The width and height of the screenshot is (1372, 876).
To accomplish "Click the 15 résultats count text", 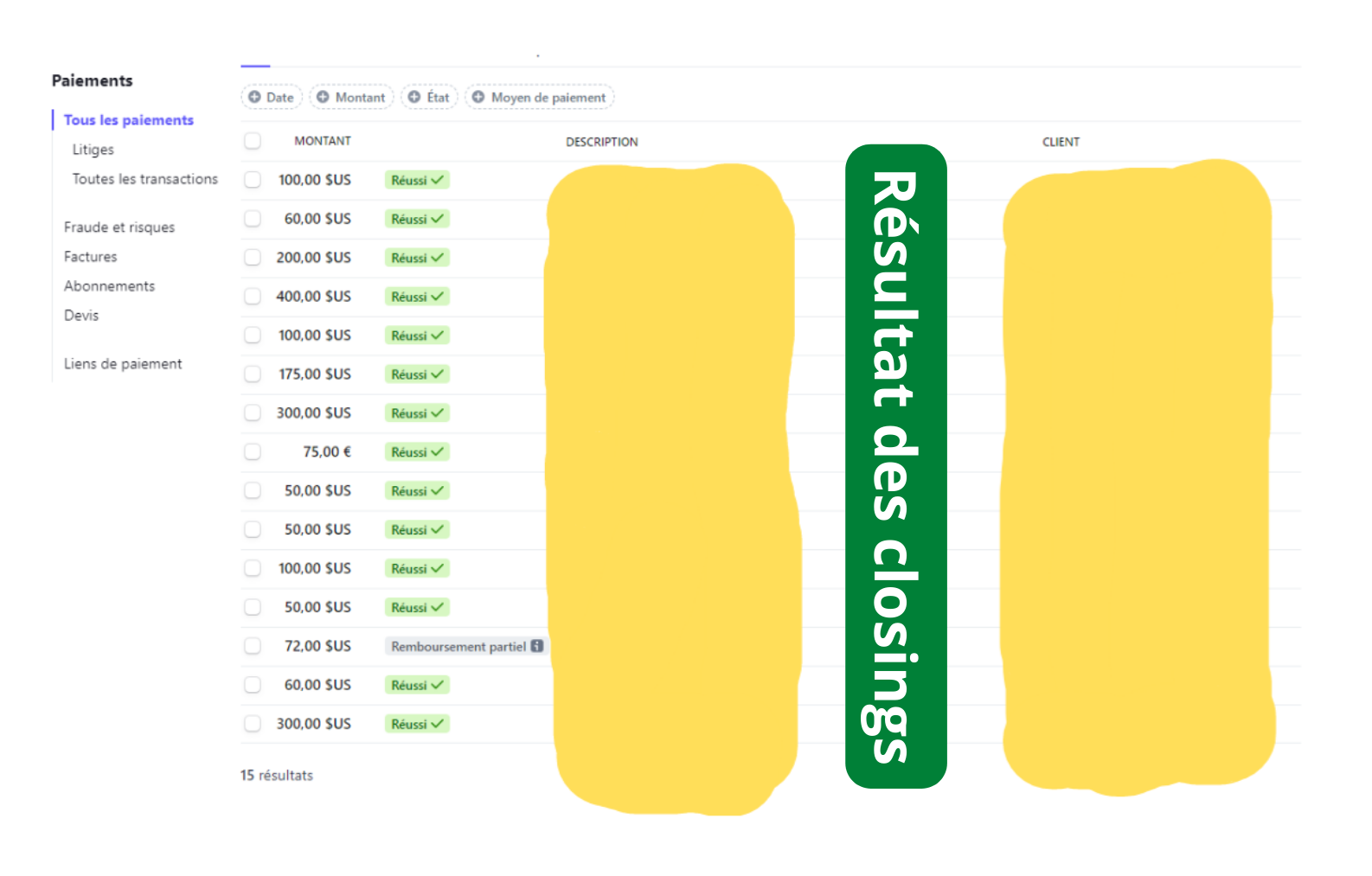I will 277,776.
